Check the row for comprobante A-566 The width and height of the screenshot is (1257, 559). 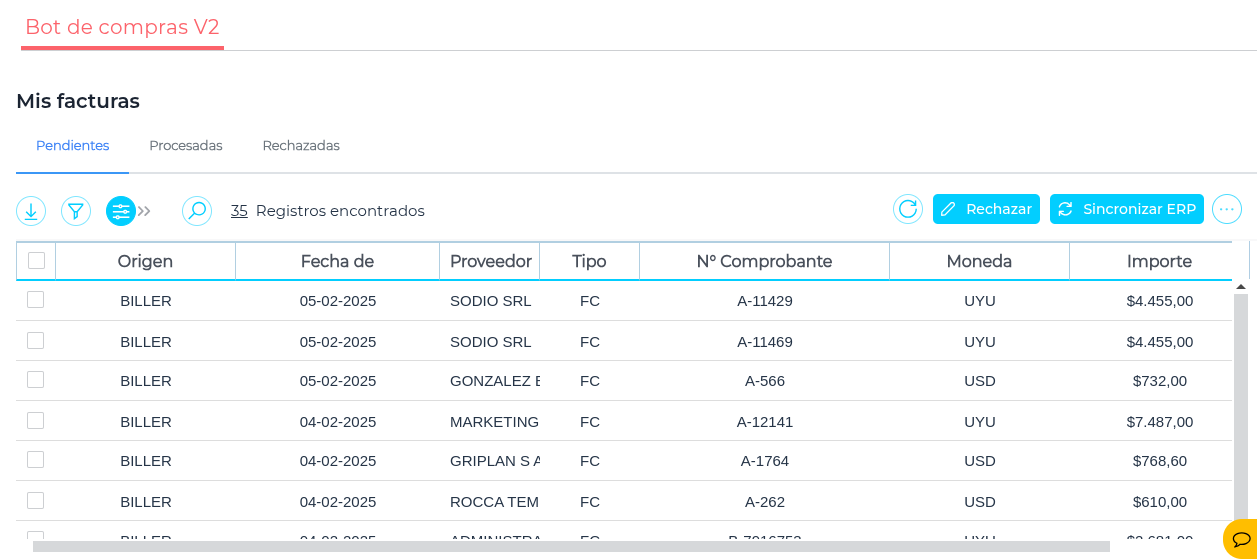tap(36, 380)
